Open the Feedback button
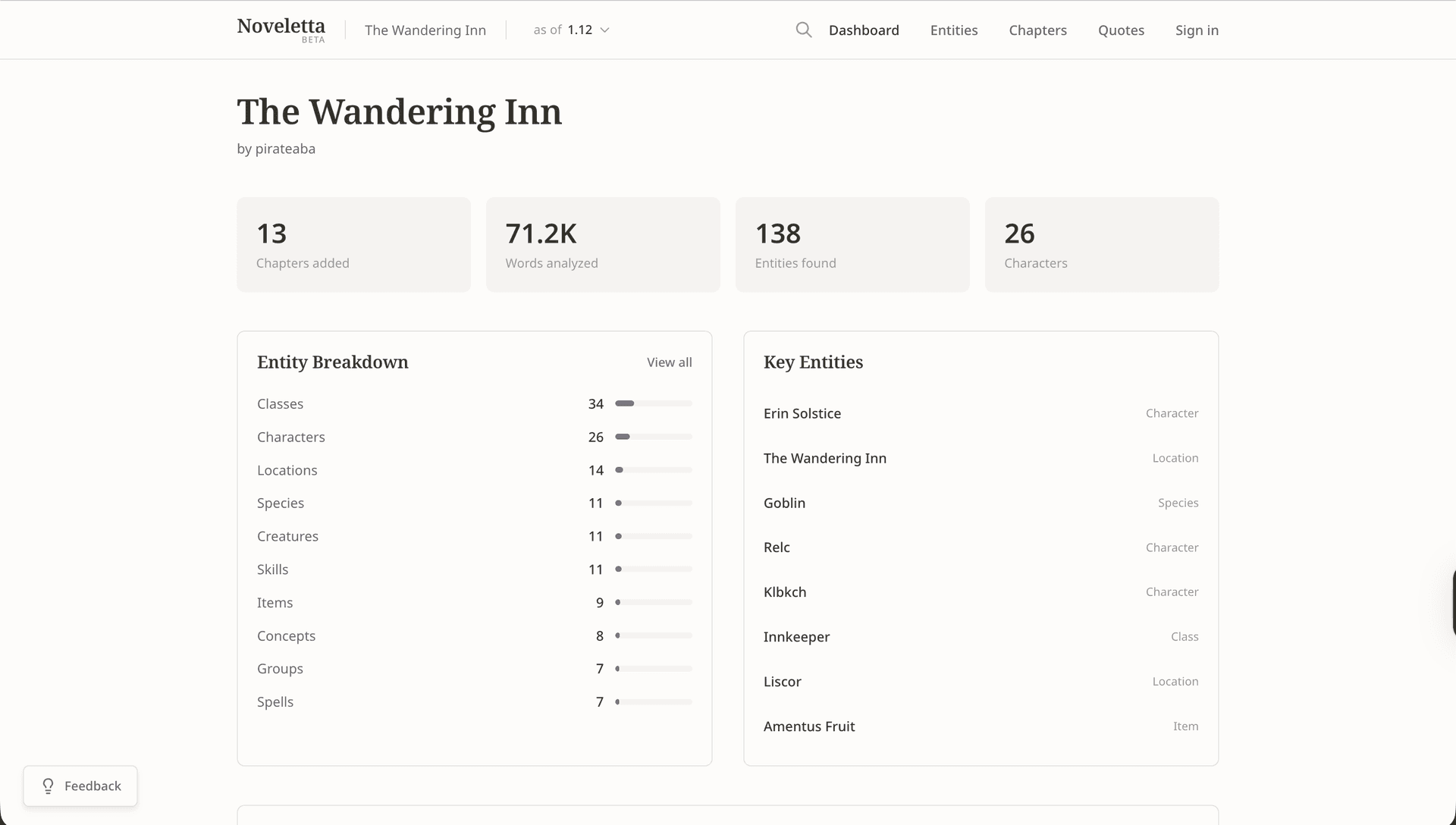 [80, 786]
